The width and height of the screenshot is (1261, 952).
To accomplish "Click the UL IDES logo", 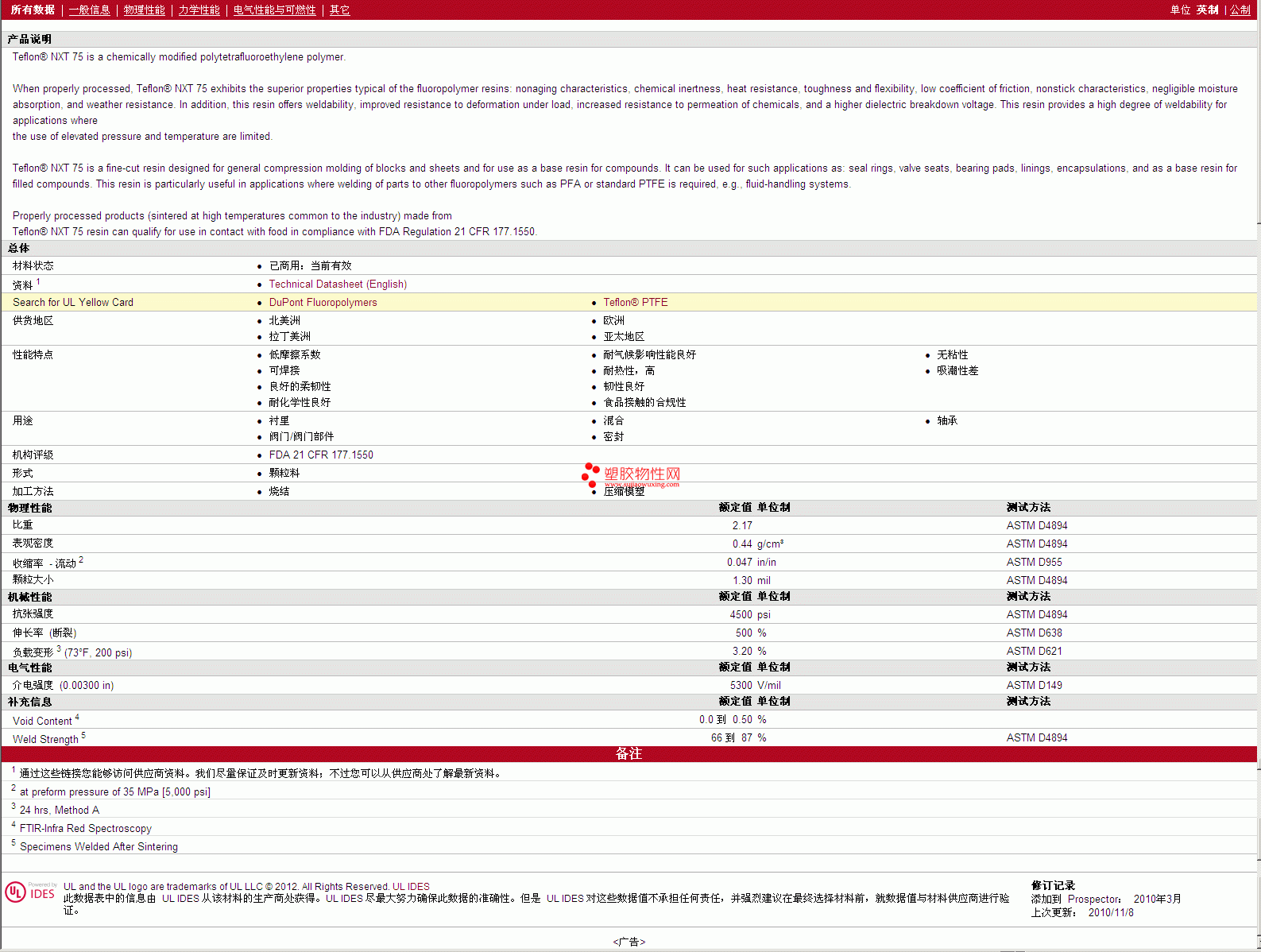I will click(x=31, y=892).
